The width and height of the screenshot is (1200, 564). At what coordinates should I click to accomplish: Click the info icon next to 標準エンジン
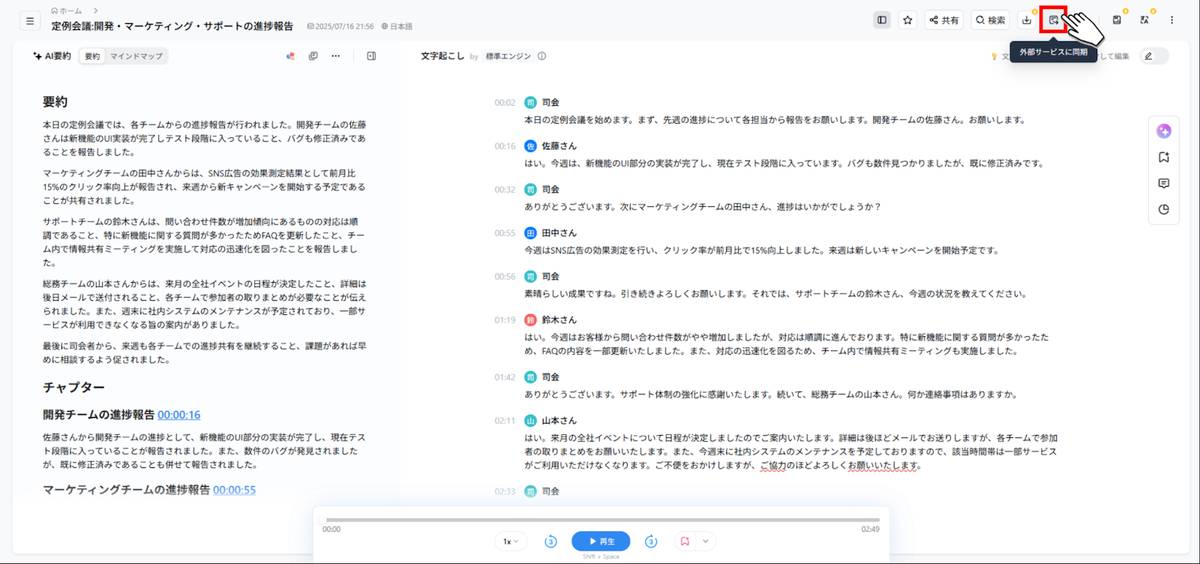[542, 56]
